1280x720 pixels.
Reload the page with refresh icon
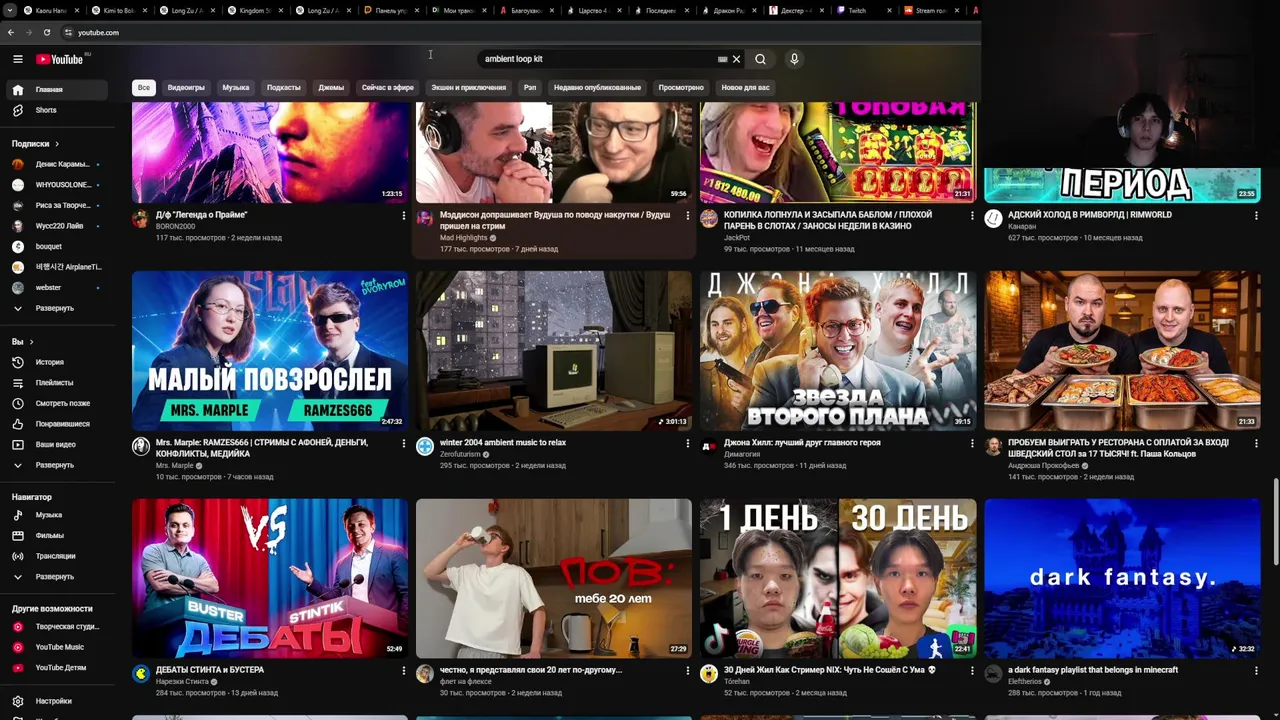pyautogui.click(x=46, y=32)
